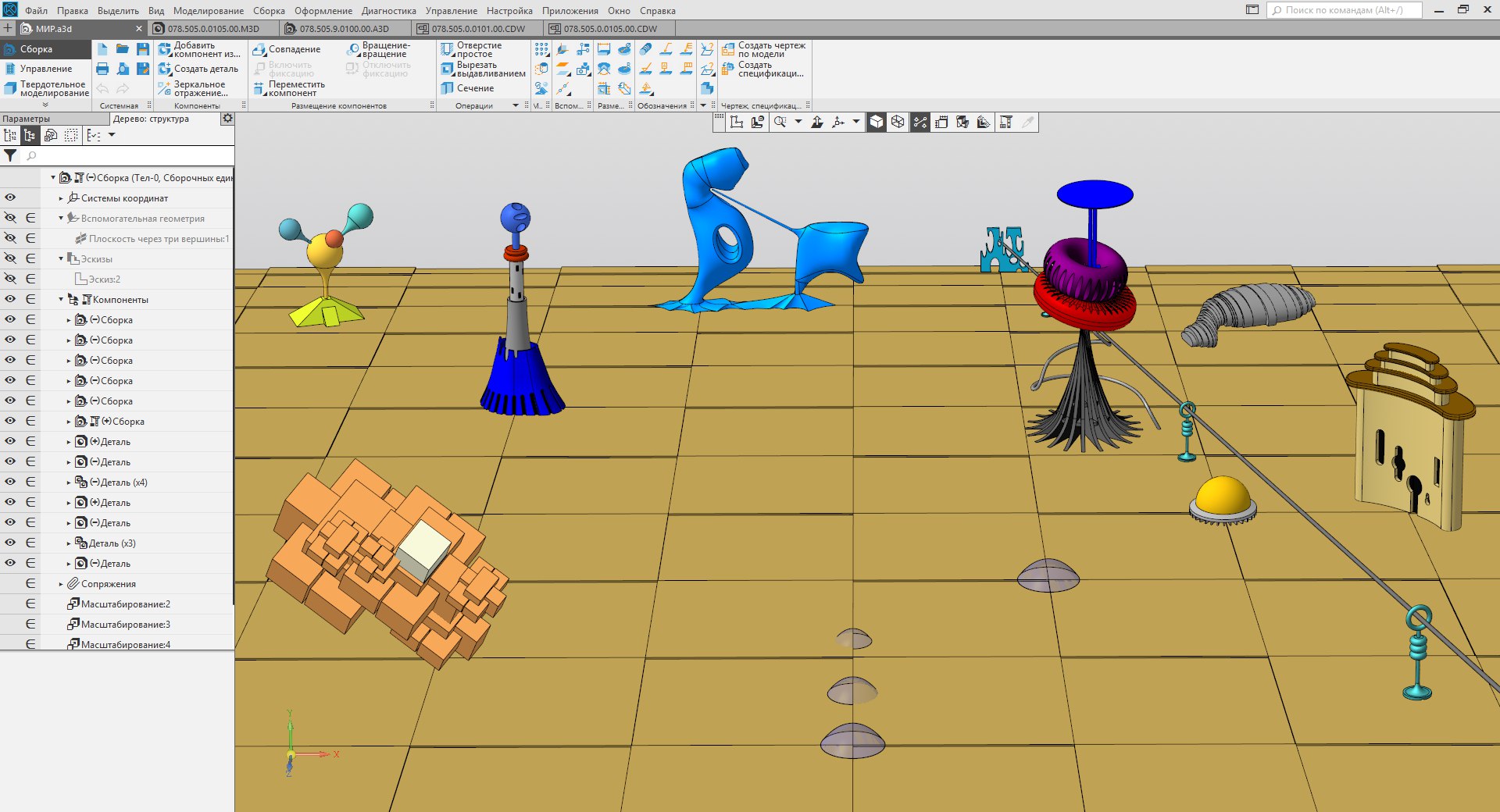The width and height of the screenshot is (1500, 812).
Task: Click the view orientation axes icon
Action: [x=838, y=122]
